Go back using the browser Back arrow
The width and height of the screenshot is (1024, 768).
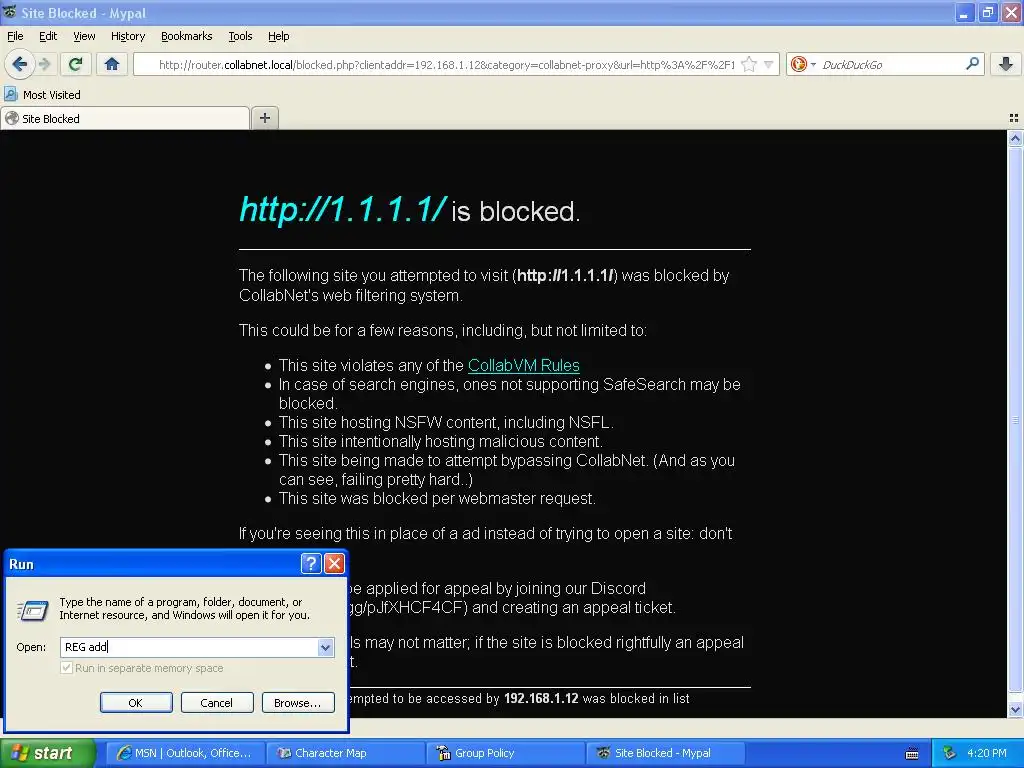click(20, 64)
